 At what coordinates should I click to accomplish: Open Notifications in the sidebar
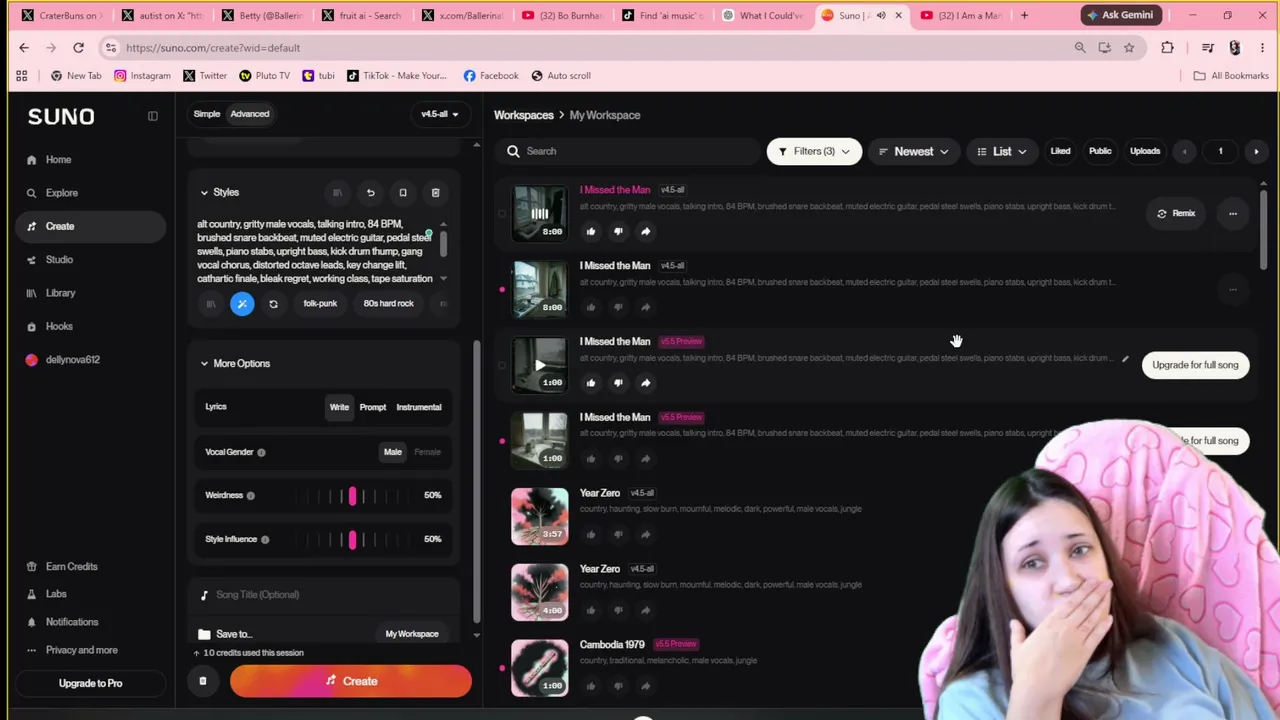tap(72, 622)
